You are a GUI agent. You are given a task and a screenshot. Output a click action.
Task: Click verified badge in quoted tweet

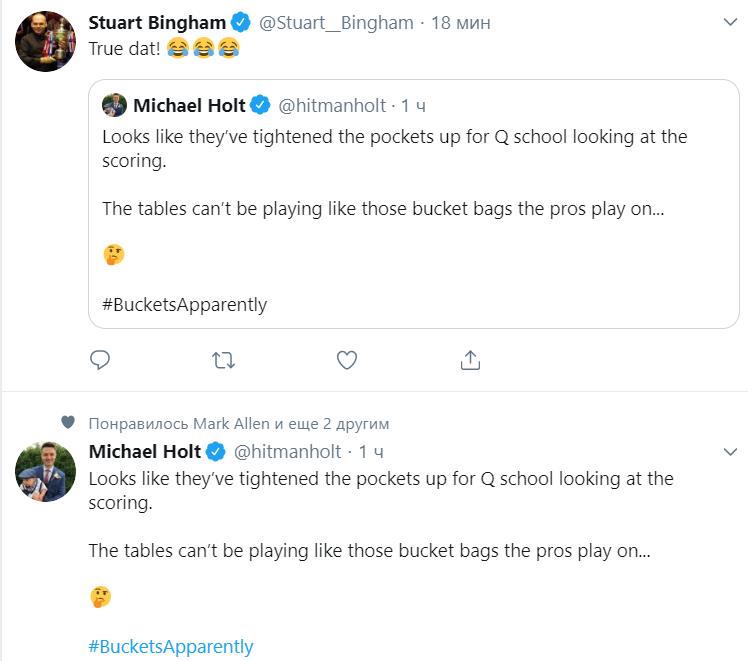pyautogui.click(x=261, y=105)
